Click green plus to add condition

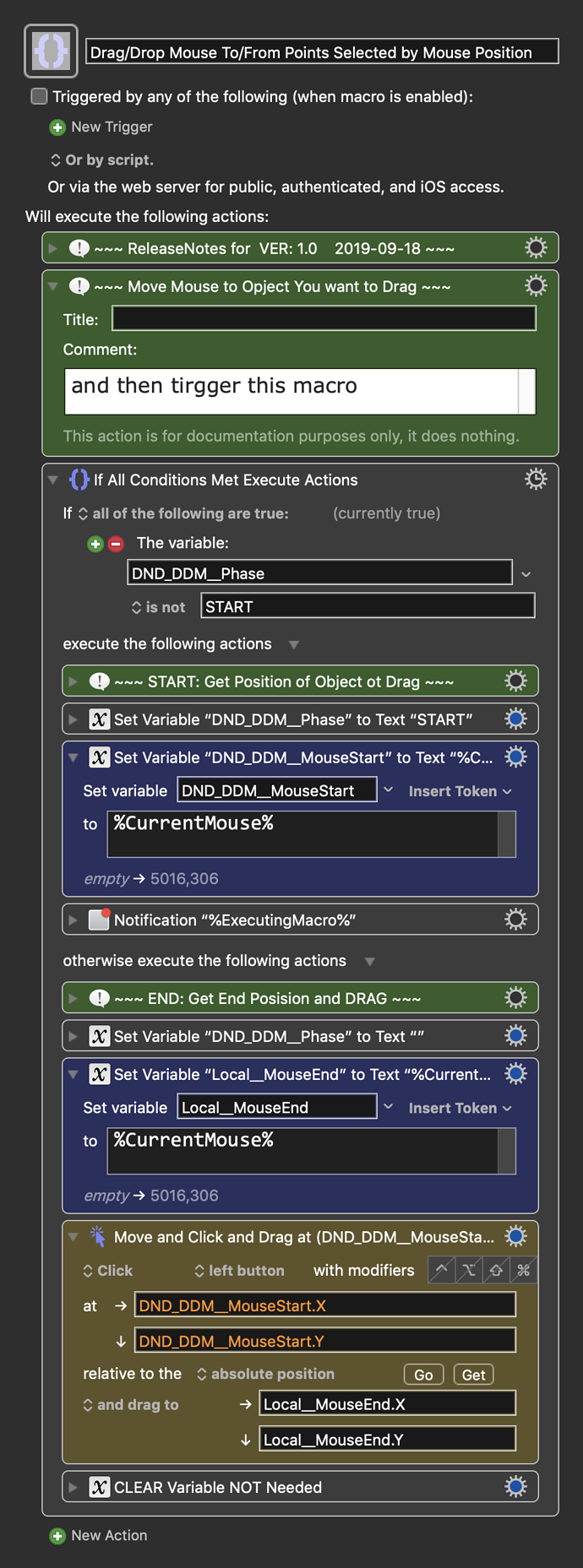tap(95, 544)
